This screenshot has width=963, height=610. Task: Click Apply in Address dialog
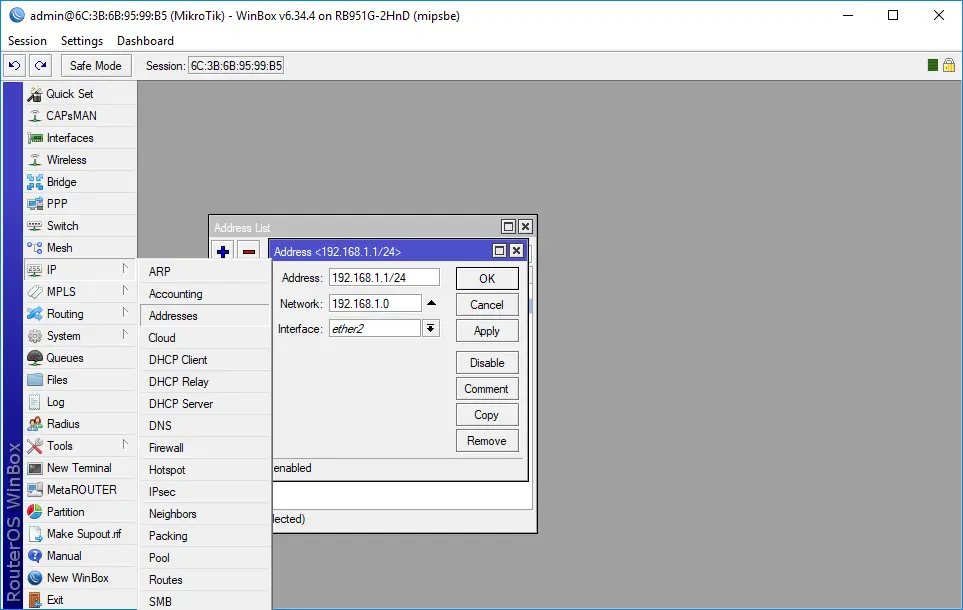[487, 330]
